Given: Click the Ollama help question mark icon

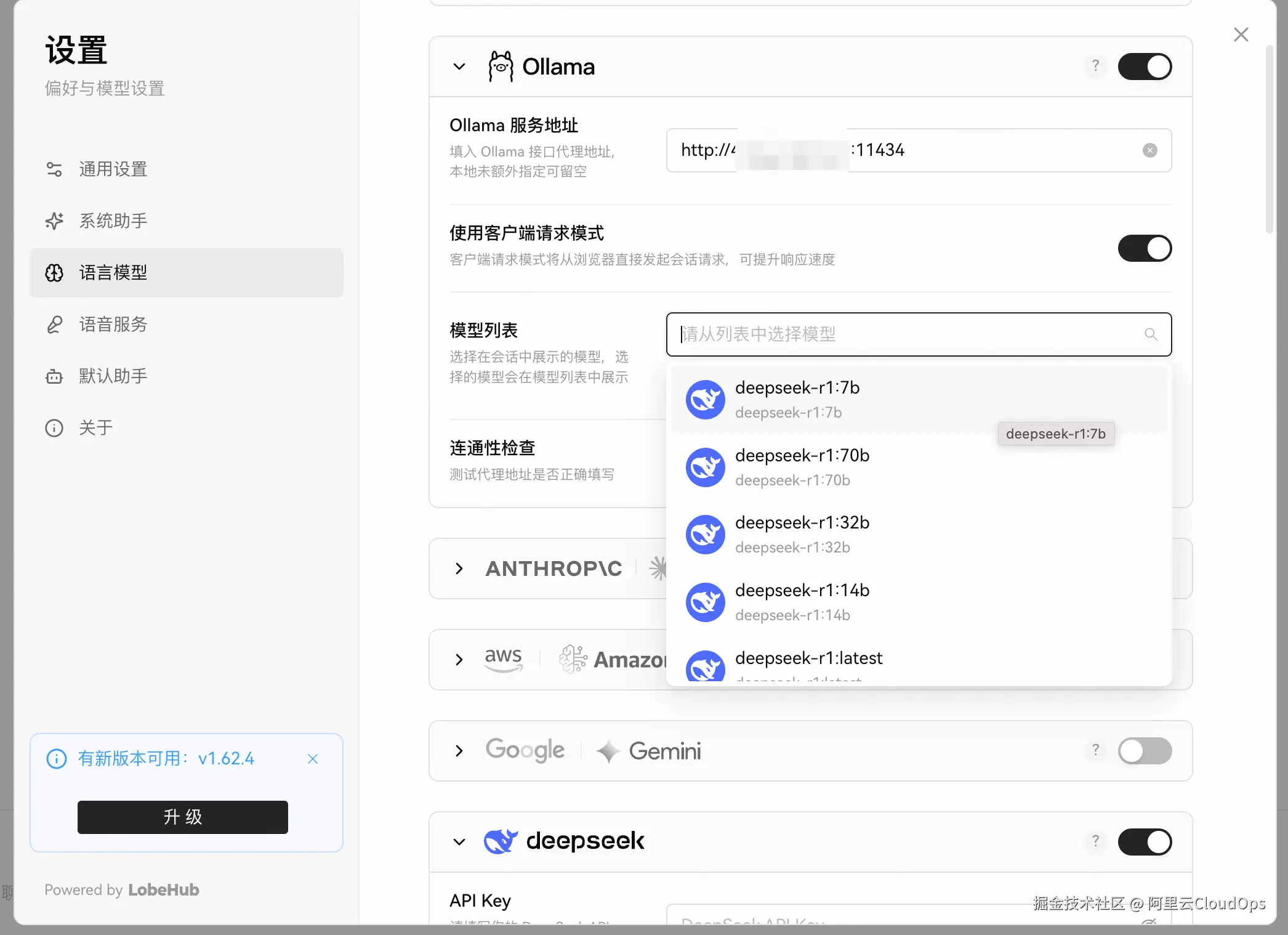Looking at the screenshot, I should (x=1095, y=66).
